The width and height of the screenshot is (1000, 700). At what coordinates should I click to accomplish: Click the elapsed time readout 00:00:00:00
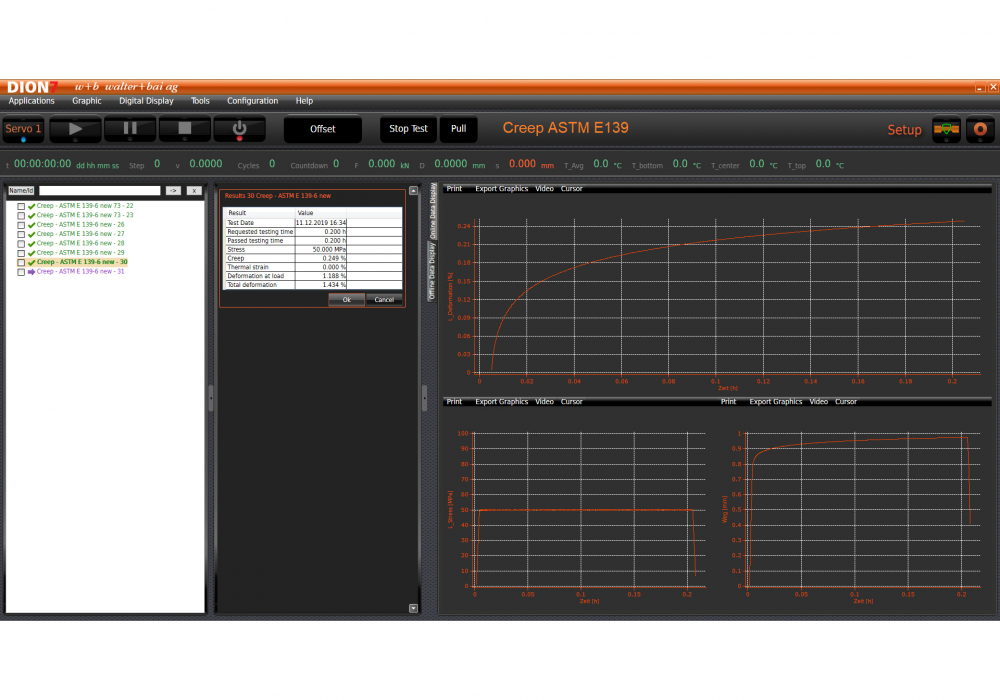tap(43, 164)
